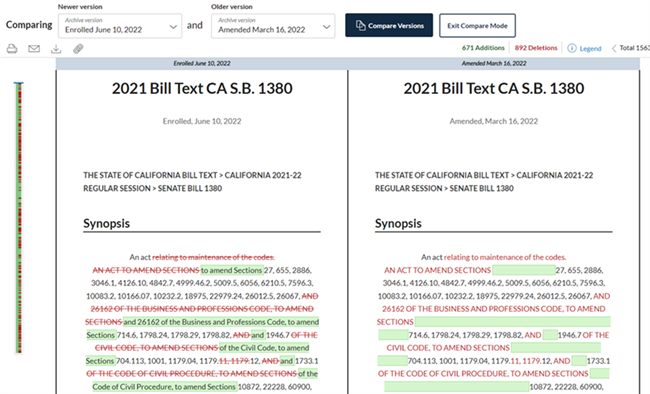Click the documents icon on Compare Versions
Viewport: 650px width, 394px height.
click(360, 25)
